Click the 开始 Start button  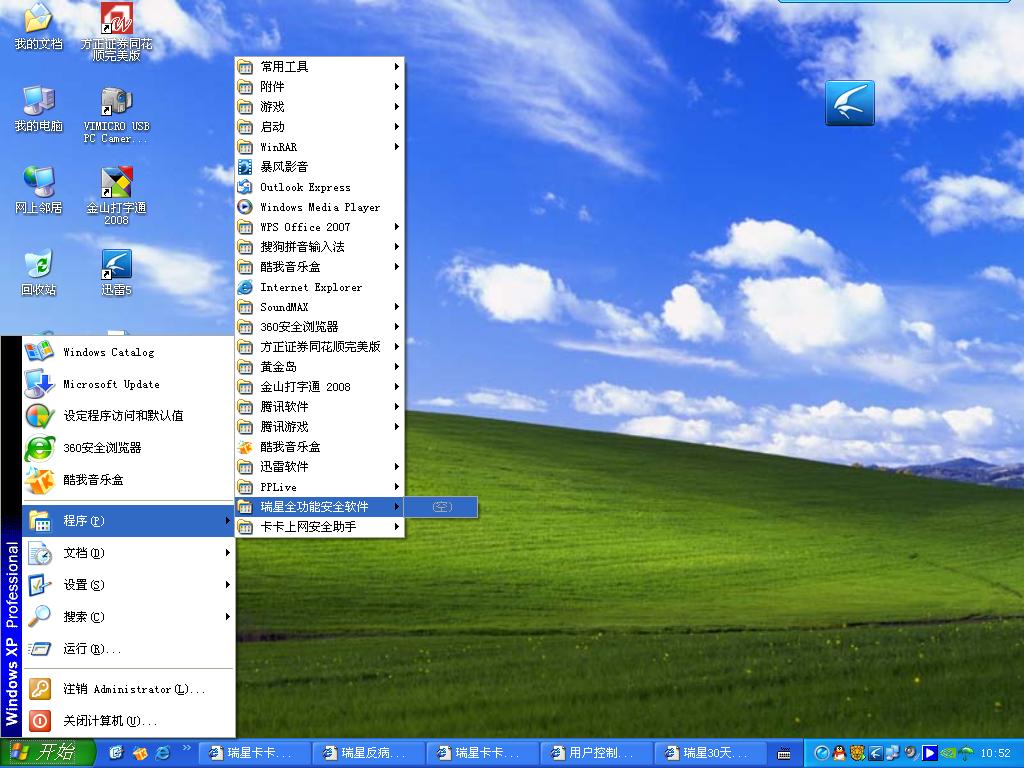point(48,753)
